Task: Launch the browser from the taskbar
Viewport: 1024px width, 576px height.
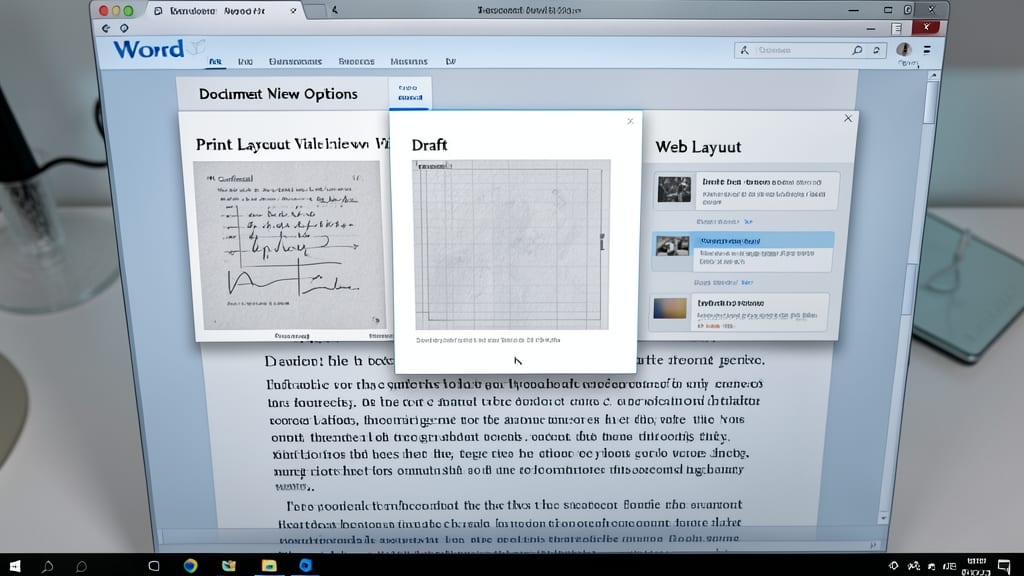Action: tap(190, 565)
